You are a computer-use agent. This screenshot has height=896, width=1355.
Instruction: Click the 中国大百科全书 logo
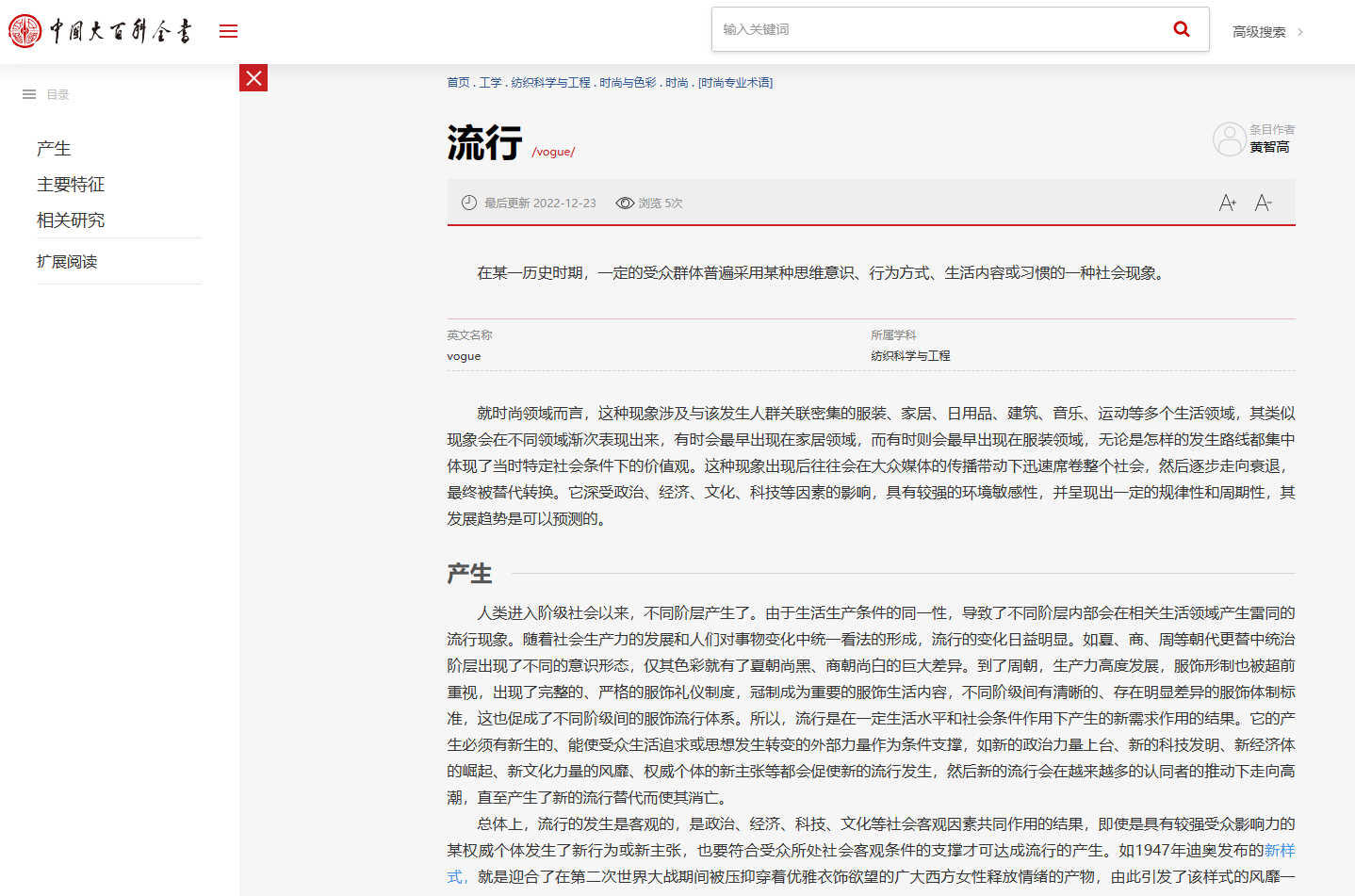(x=100, y=31)
